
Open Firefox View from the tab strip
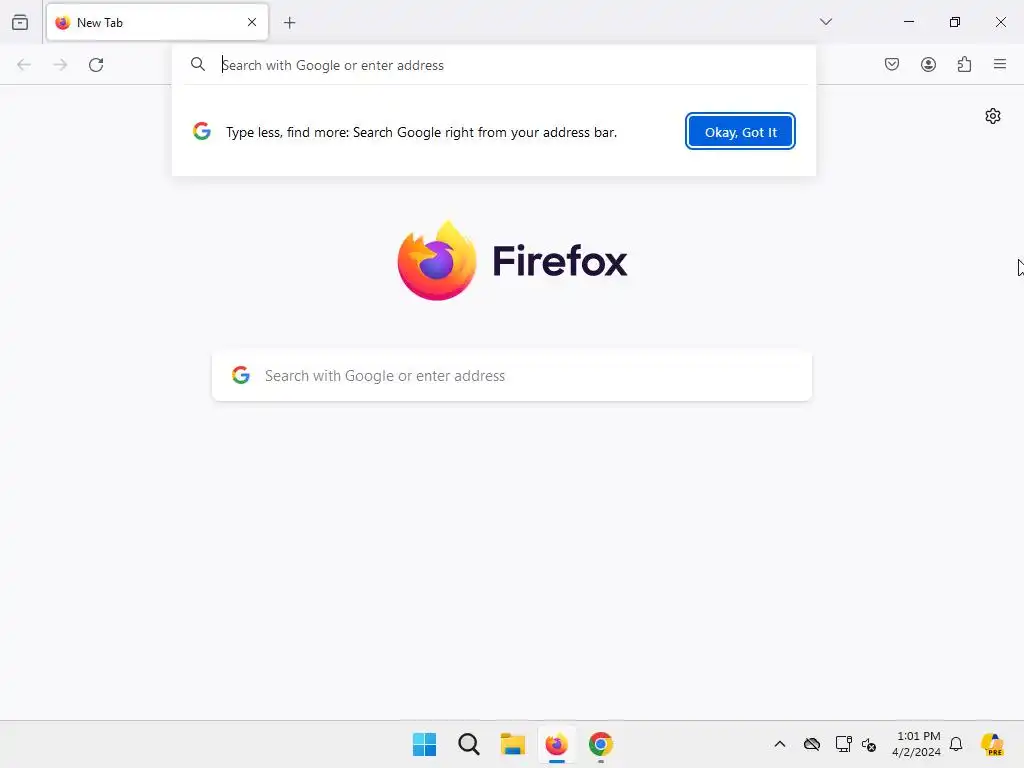[x=20, y=22]
